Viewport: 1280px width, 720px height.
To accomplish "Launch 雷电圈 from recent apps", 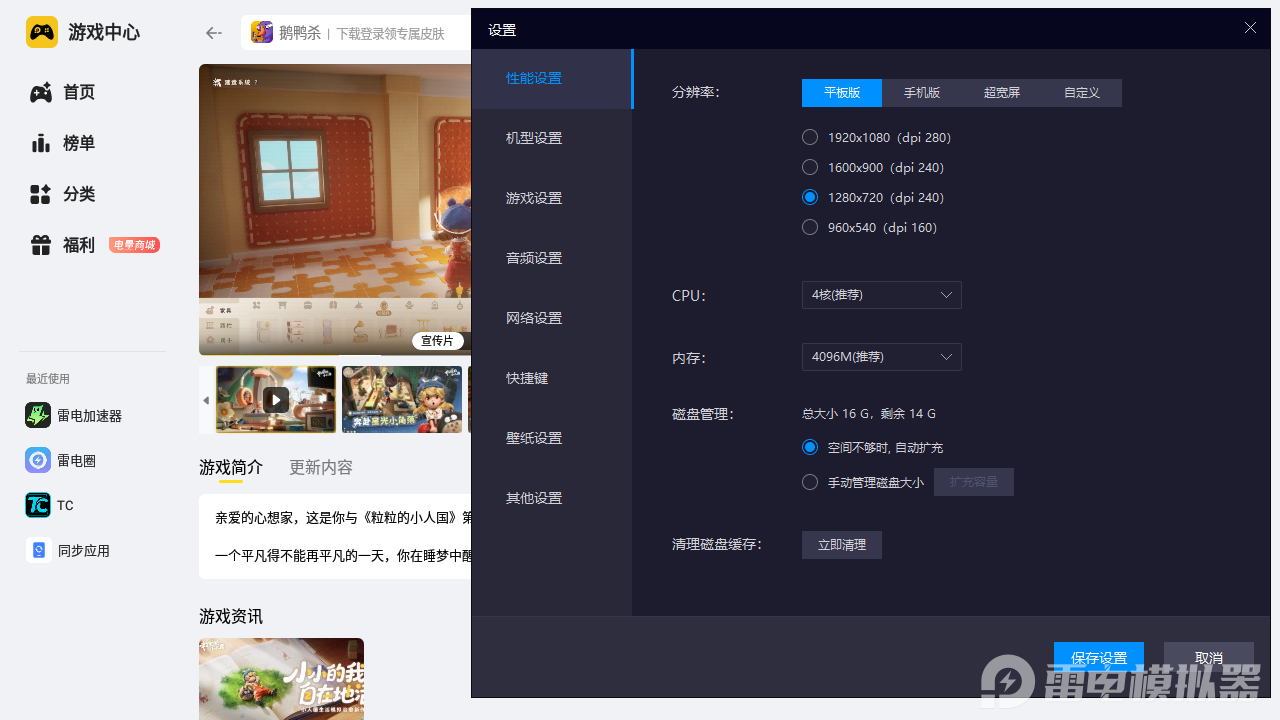I will tap(61, 460).
